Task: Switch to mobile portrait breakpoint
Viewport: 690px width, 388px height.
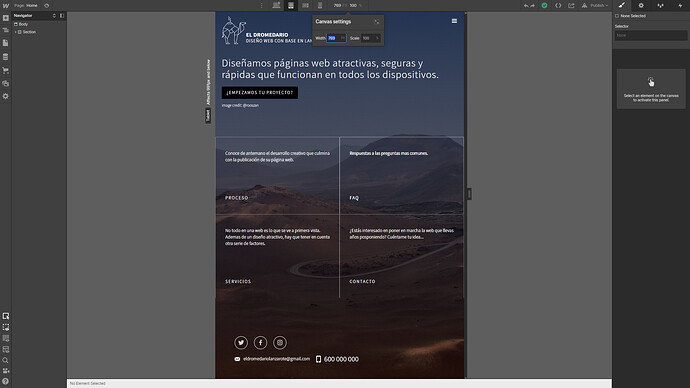Action: point(320,5)
